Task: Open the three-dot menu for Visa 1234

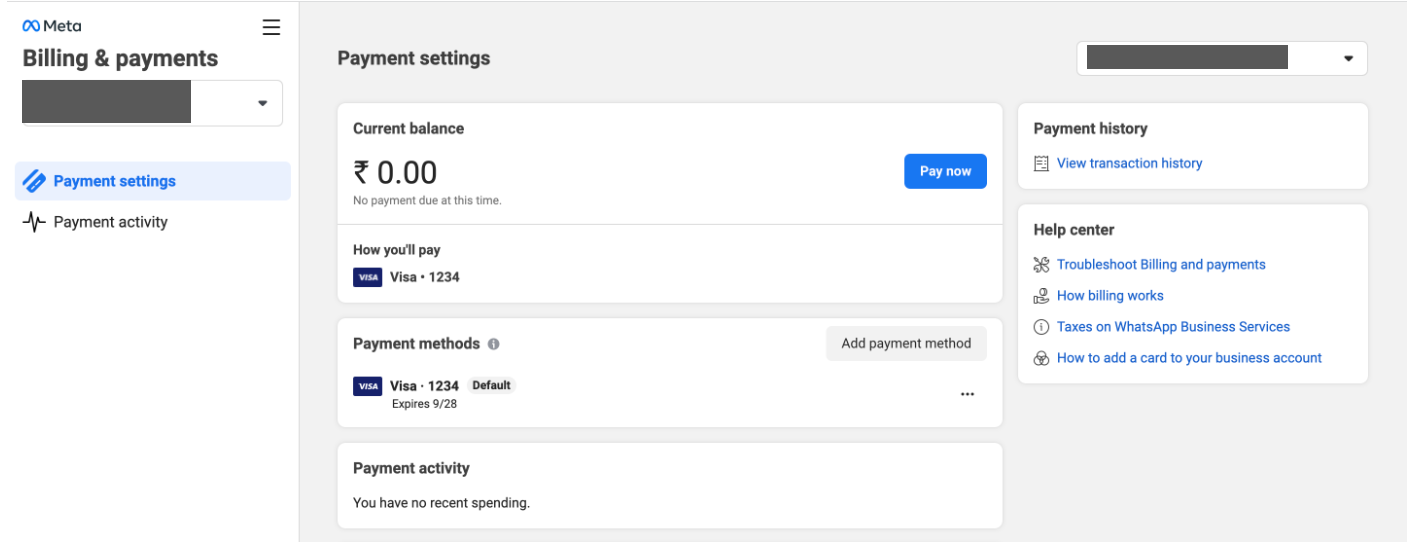Action: pos(967,394)
